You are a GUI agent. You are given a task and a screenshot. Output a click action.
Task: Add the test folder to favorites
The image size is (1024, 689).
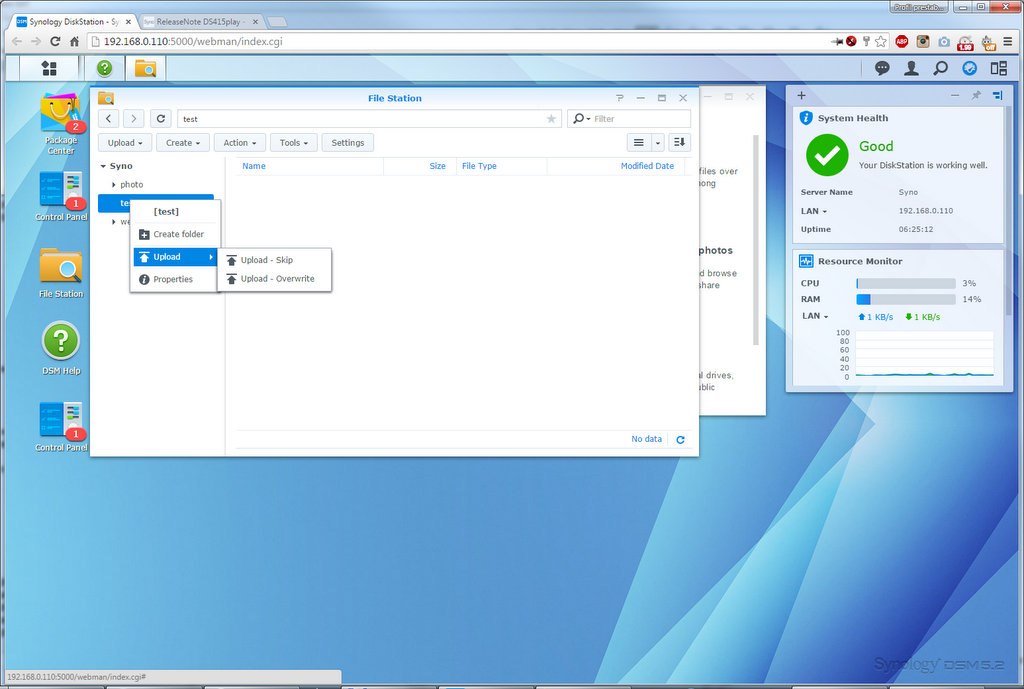[551, 119]
